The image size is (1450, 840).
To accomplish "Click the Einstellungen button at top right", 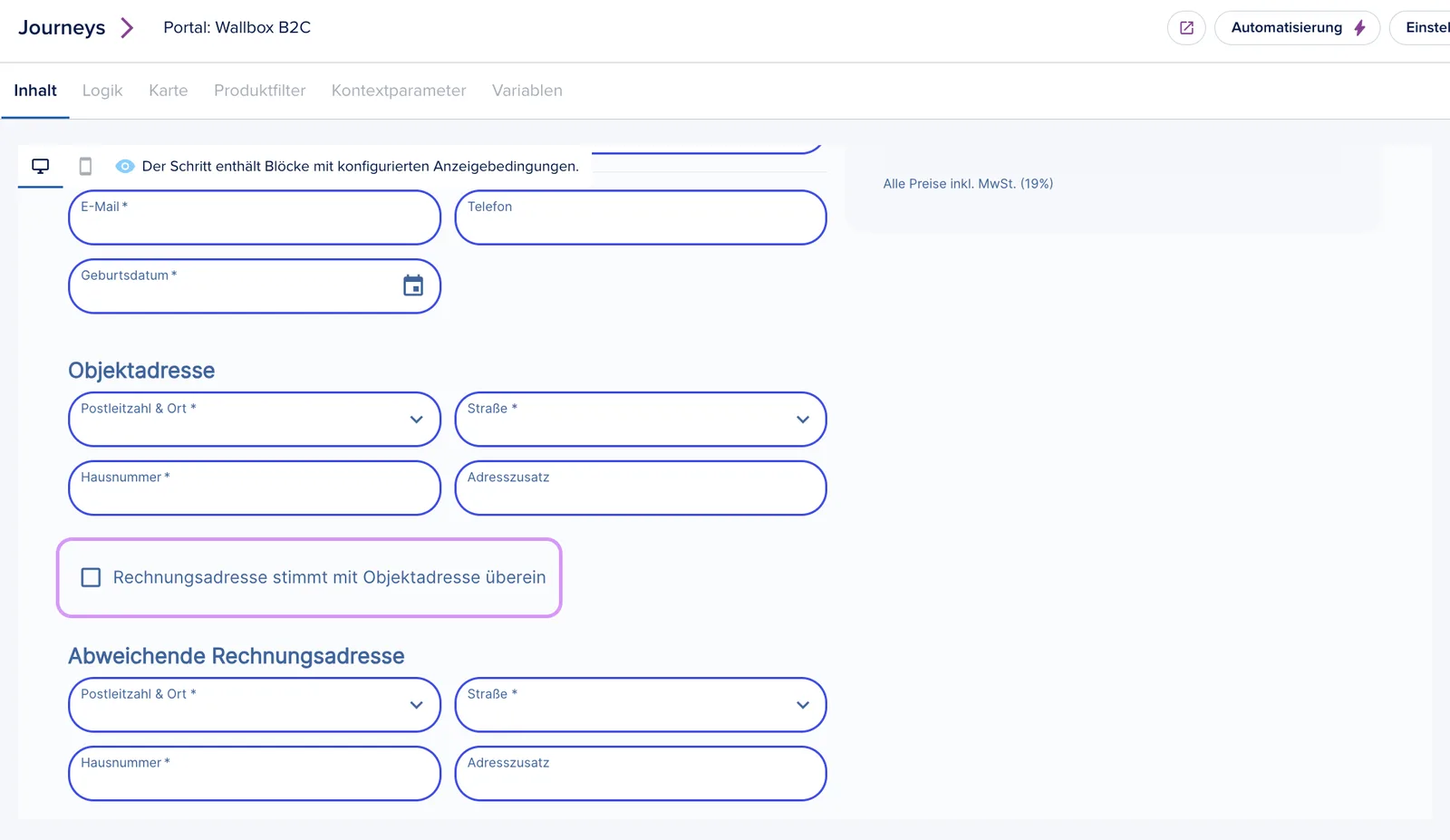I will pyautogui.click(x=1420, y=28).
